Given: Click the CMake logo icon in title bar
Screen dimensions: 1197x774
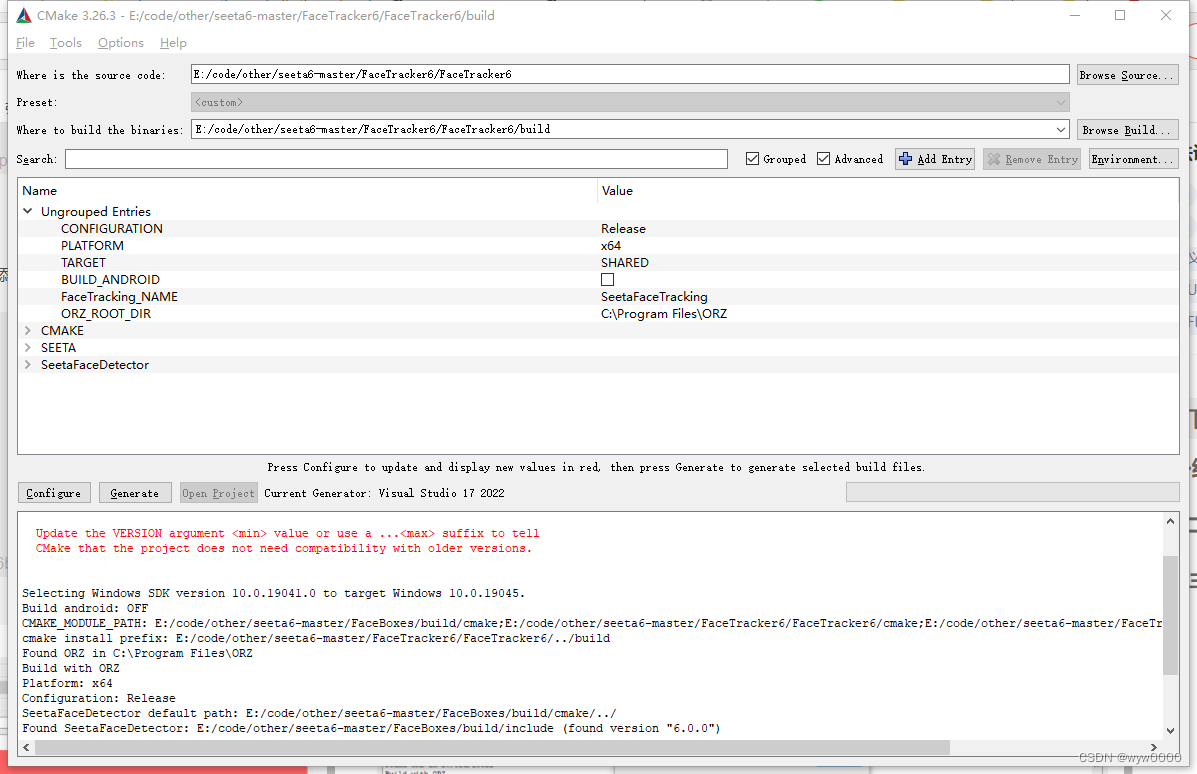Looking at the screenshot, I should [x=24, y=15].
